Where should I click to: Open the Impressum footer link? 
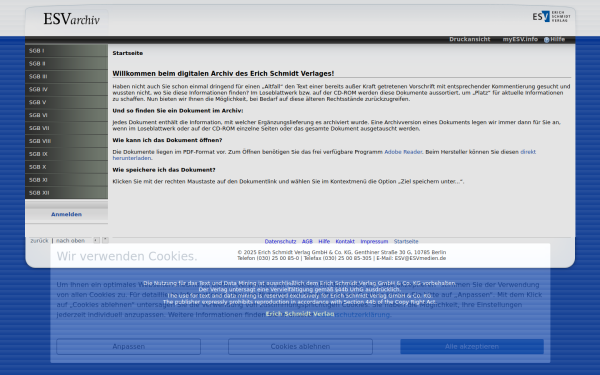[374, 241]
